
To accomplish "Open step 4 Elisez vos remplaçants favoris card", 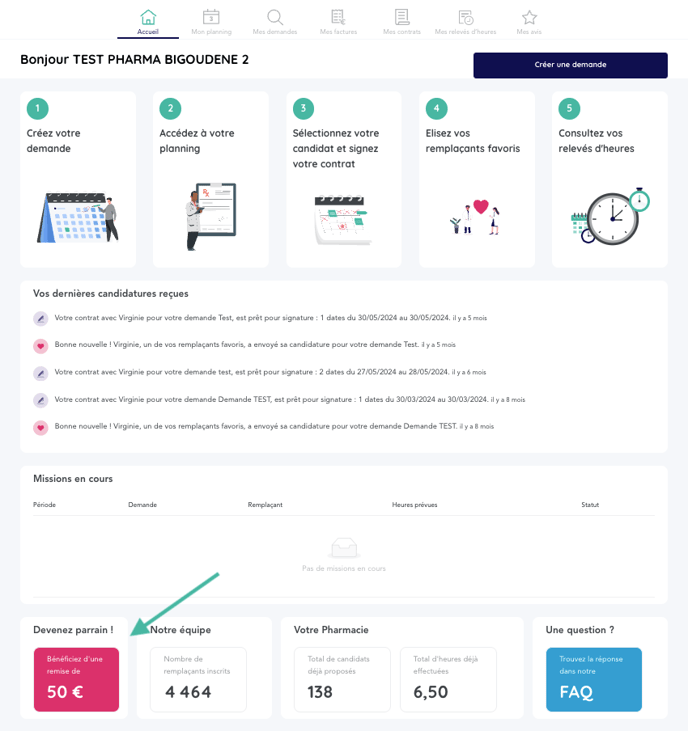I will coord(476,180).
